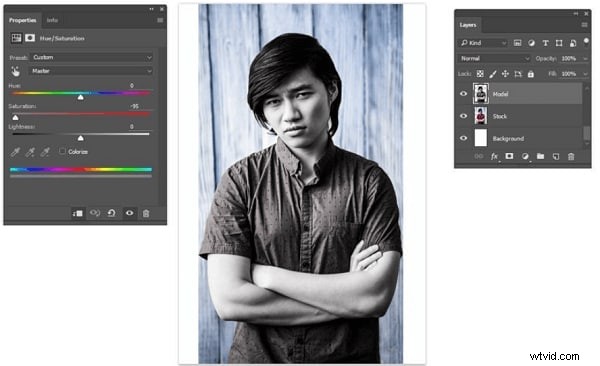Select the first eyedropper tool in Properties
This screenshot has height=366, width=600.
[15, 152]
